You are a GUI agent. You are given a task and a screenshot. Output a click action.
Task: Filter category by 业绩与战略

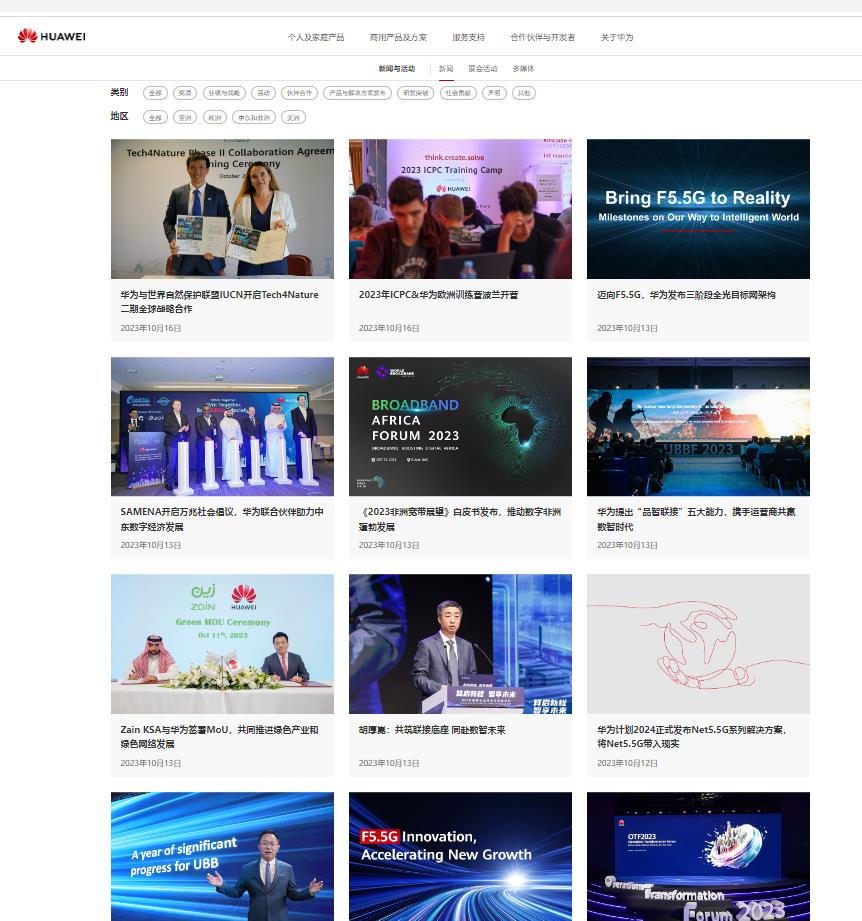[224, 93]
